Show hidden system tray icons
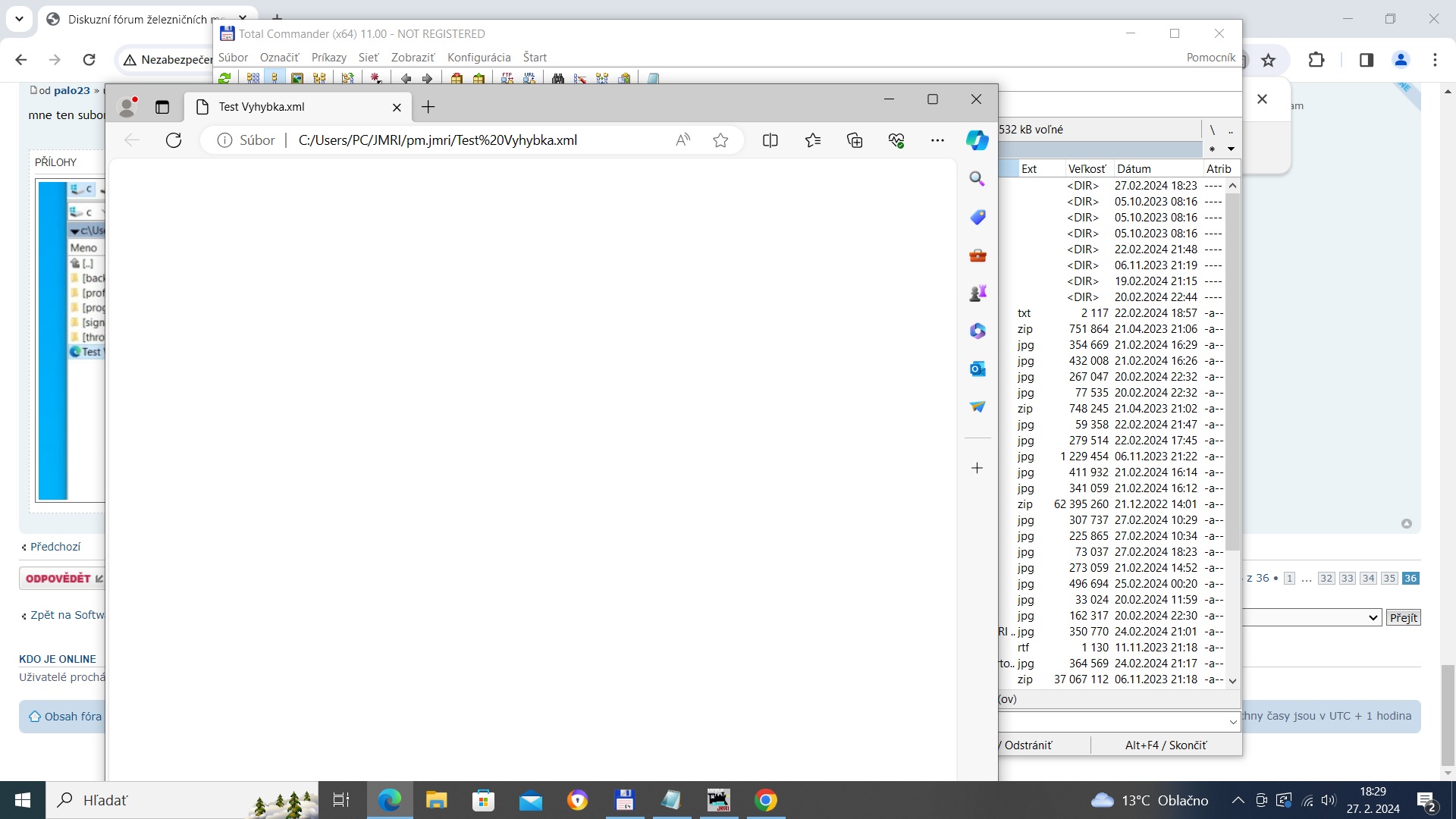 coord(1238,800)
